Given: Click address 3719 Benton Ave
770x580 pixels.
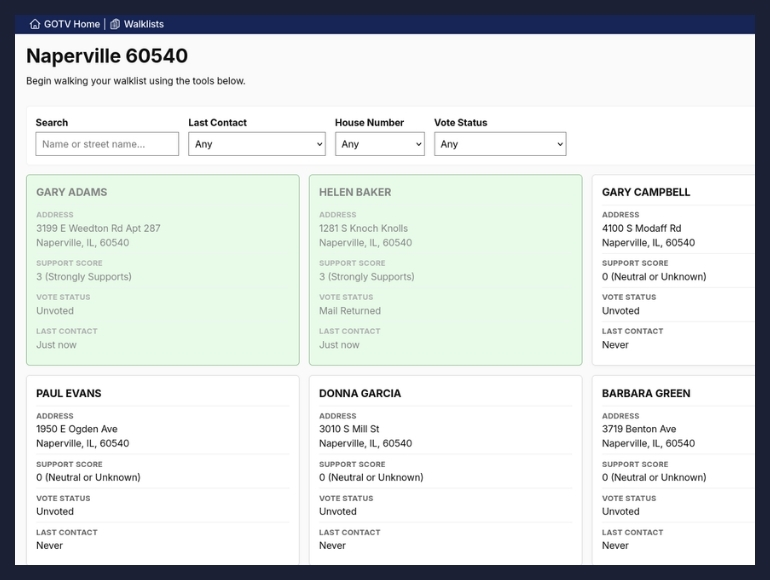Looking at the screenshot, I should point(639,429).
